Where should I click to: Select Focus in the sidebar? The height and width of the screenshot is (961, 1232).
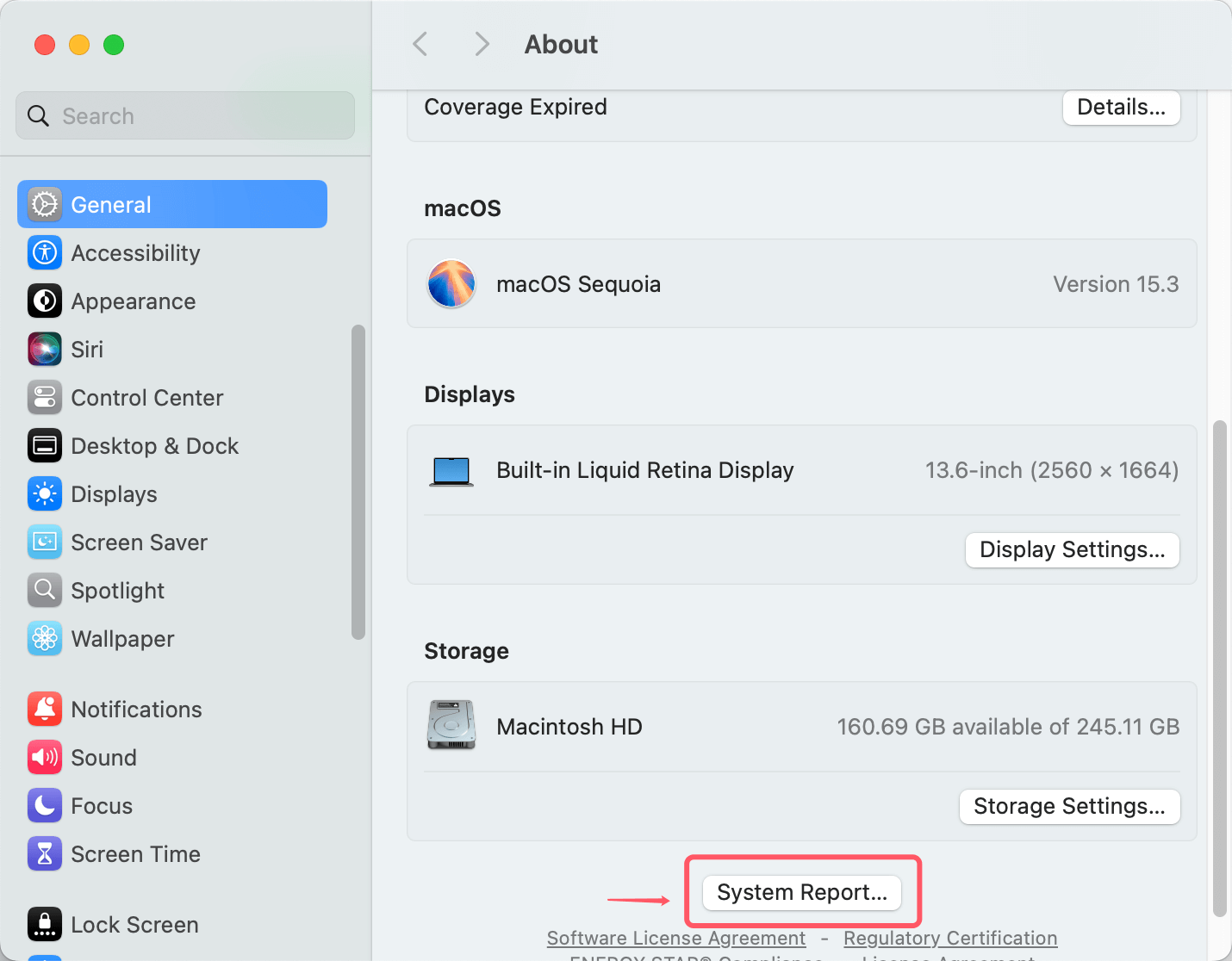(x=45, y=805)
